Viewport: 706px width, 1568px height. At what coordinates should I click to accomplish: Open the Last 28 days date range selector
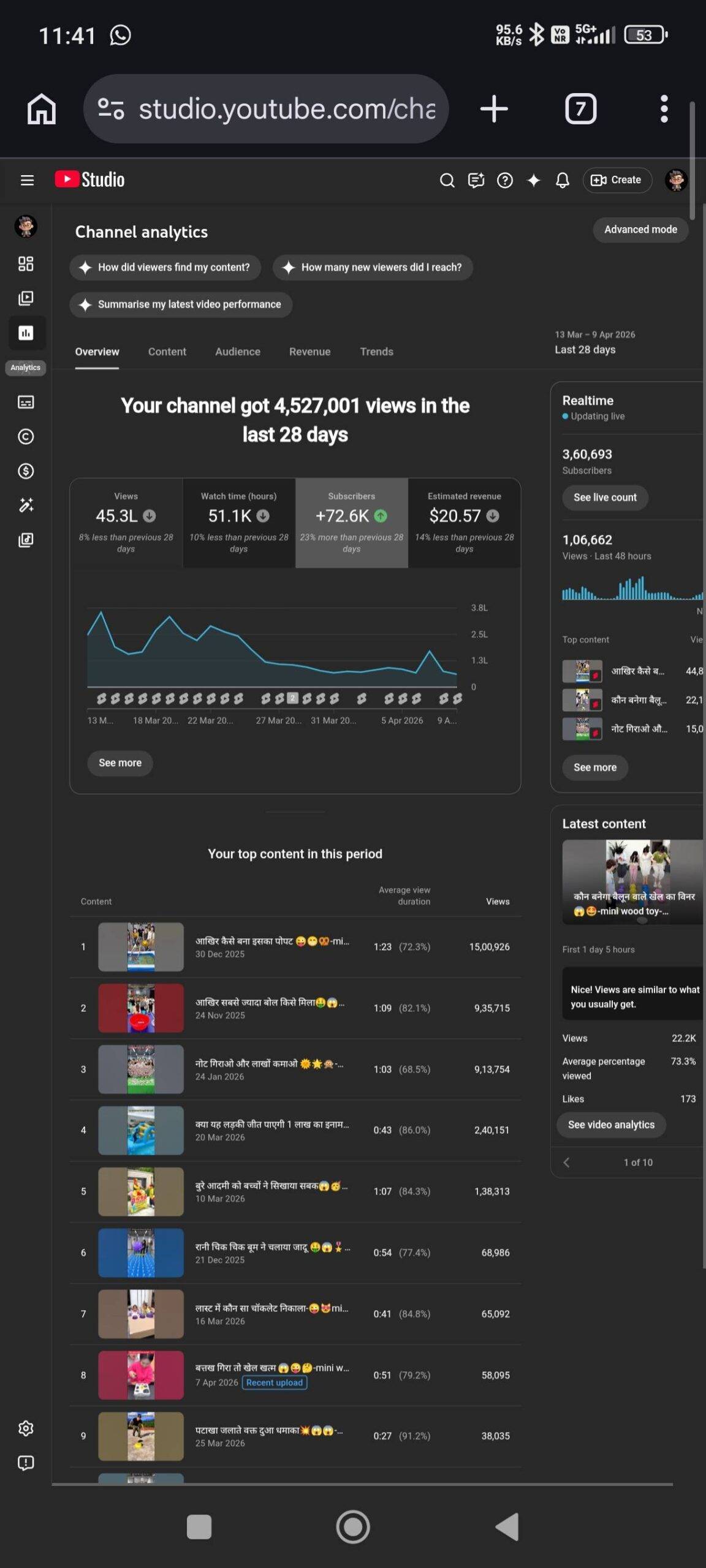click(x=594, y=343)
